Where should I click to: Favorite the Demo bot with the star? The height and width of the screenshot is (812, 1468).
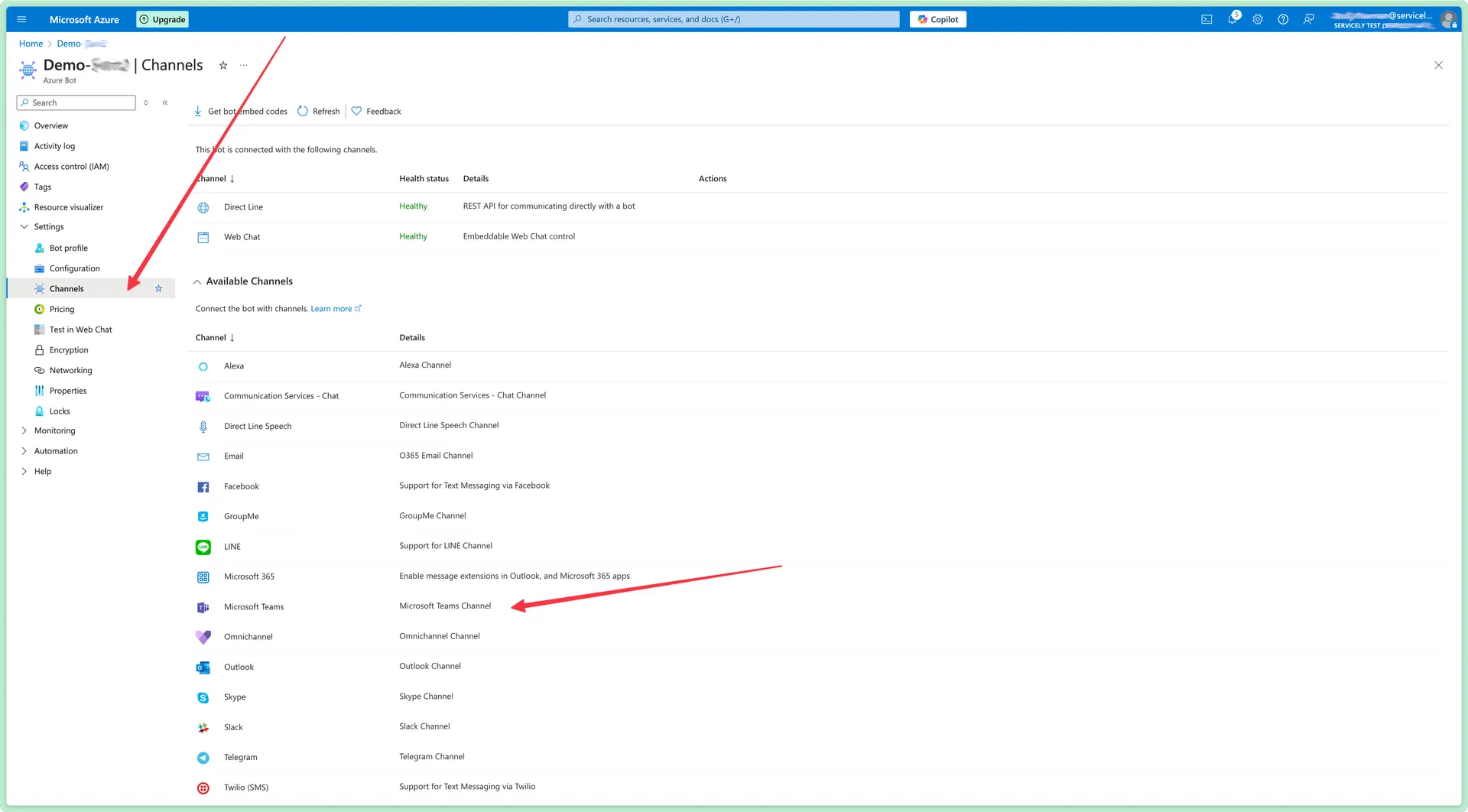click(x=223, y=66)
